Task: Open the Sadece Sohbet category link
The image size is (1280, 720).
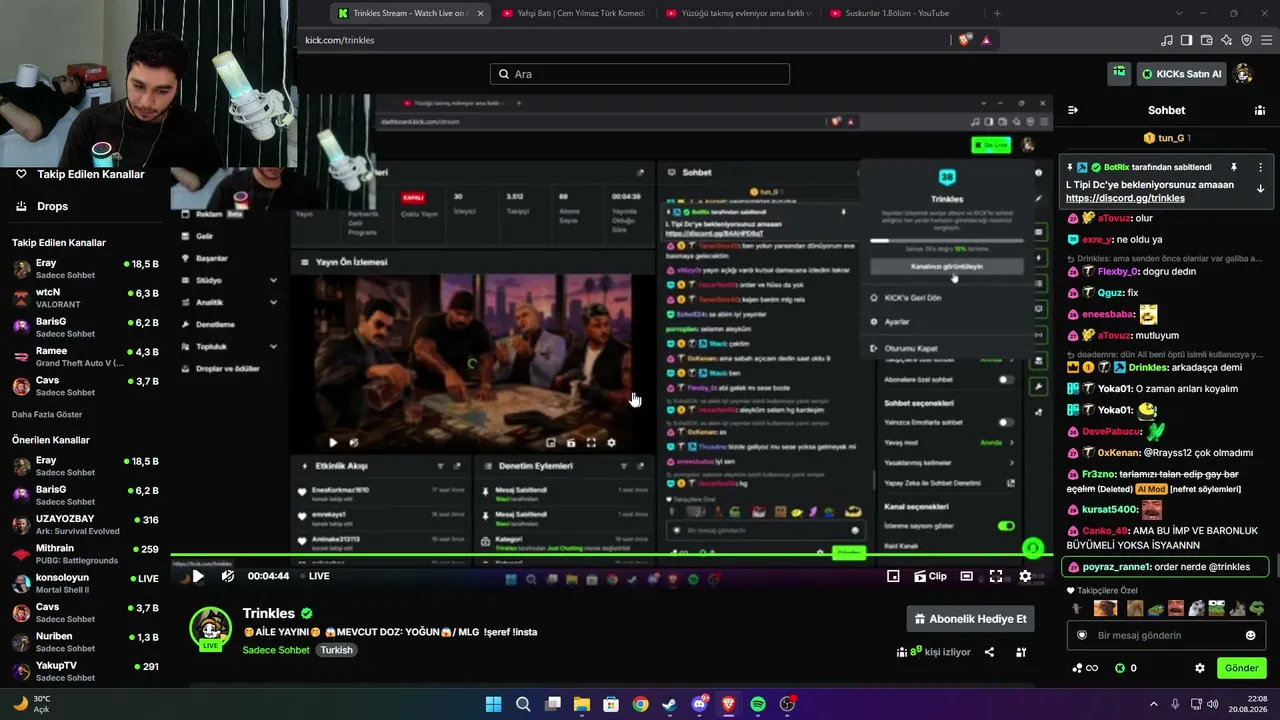Action: click(x=276, y=650)
